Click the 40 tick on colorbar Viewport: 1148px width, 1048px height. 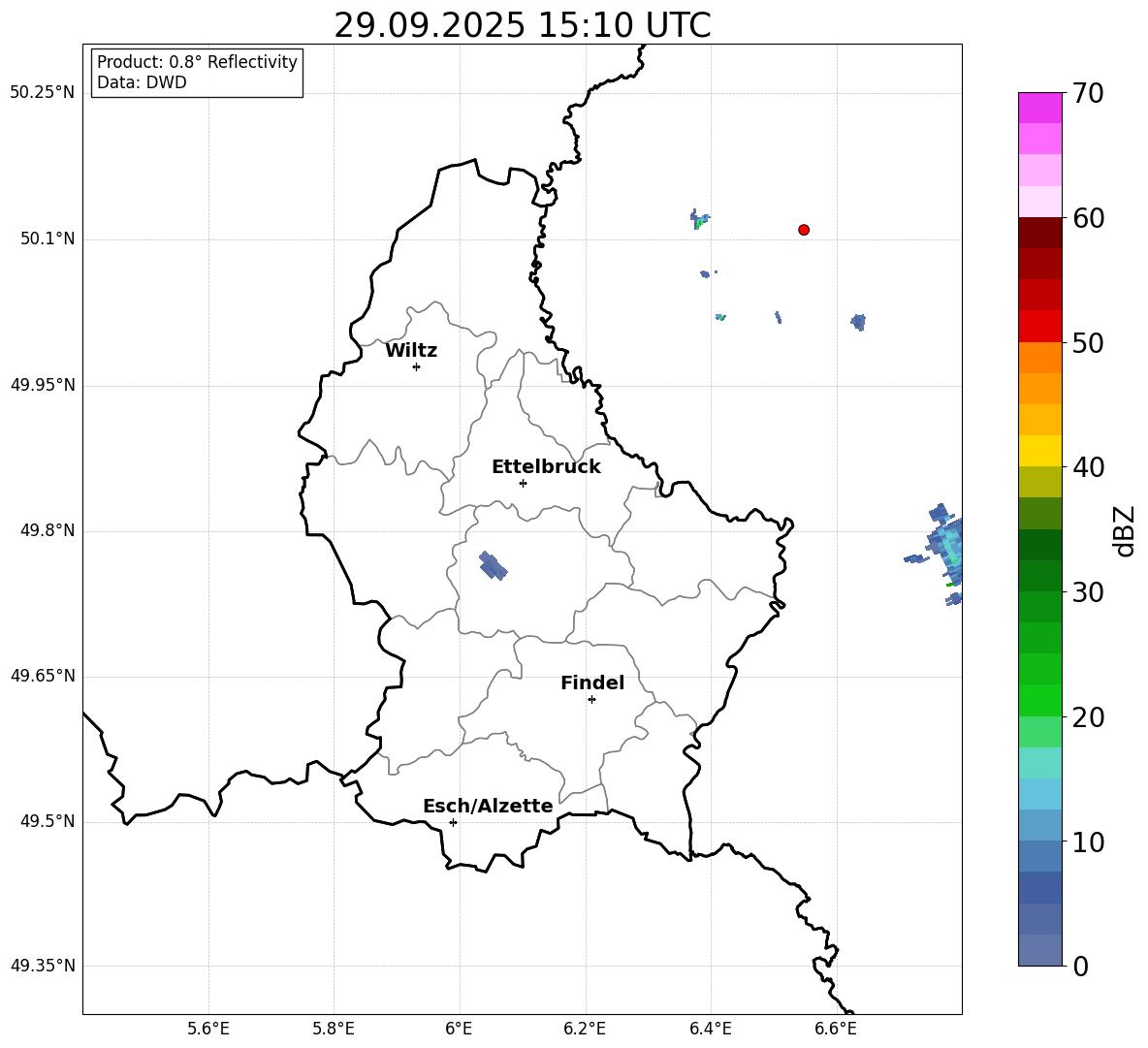click(x=1088, y=467)
